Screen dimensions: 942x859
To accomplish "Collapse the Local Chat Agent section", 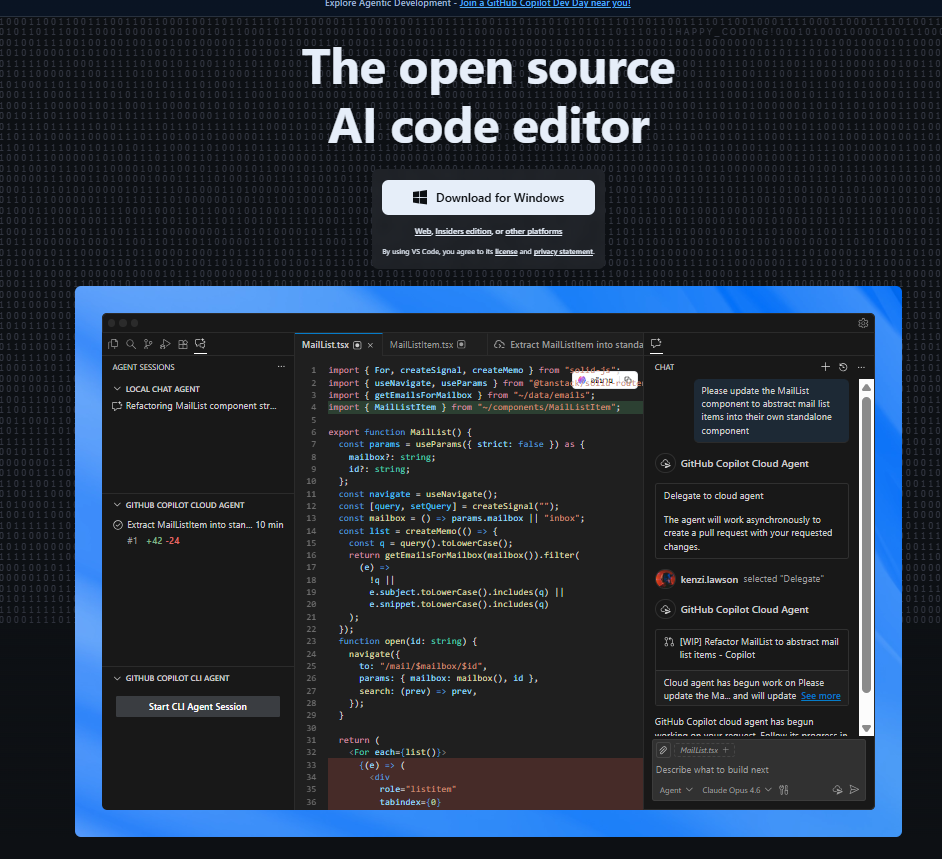I will (x=117, y=389).
